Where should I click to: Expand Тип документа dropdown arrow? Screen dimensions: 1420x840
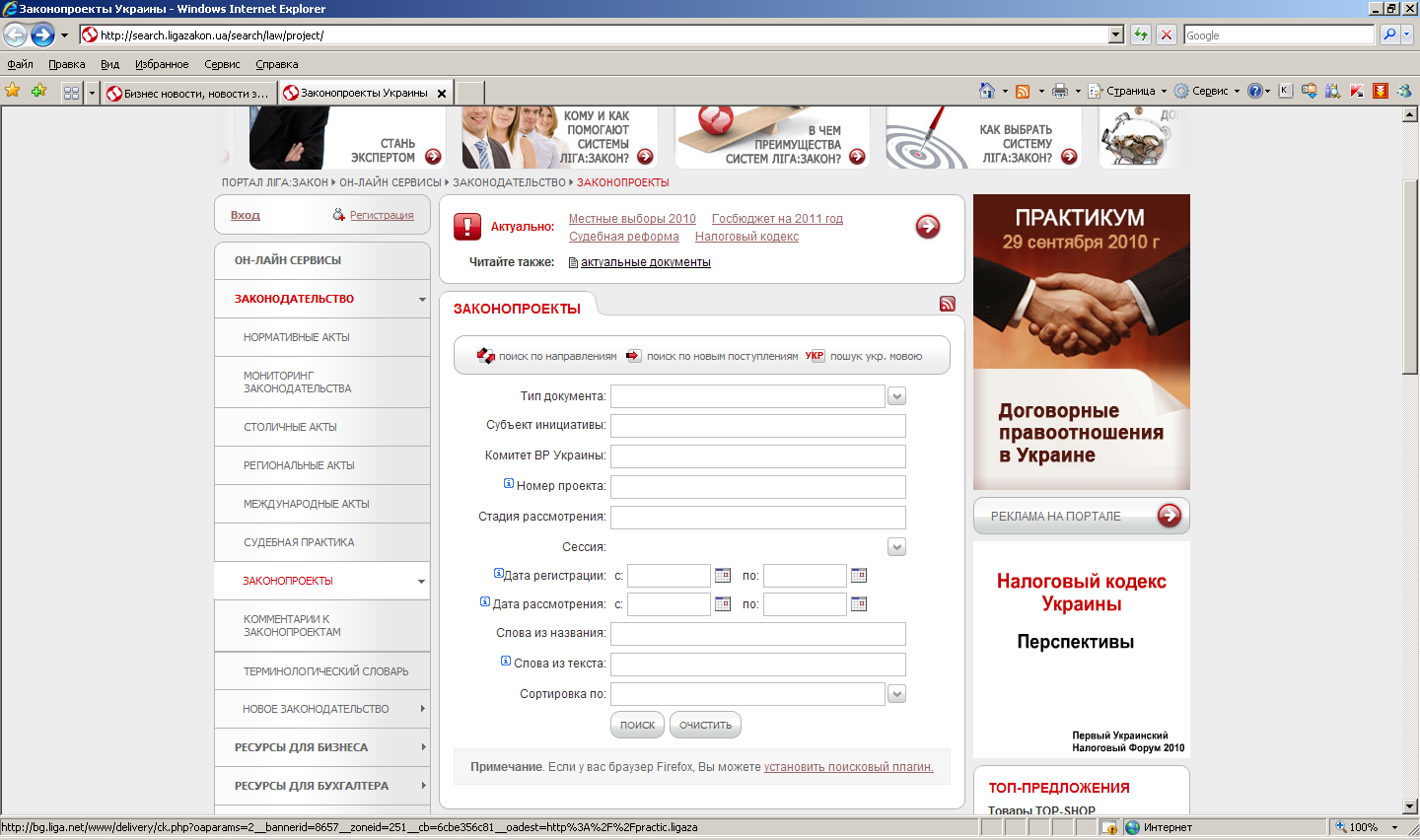(896, 396)
